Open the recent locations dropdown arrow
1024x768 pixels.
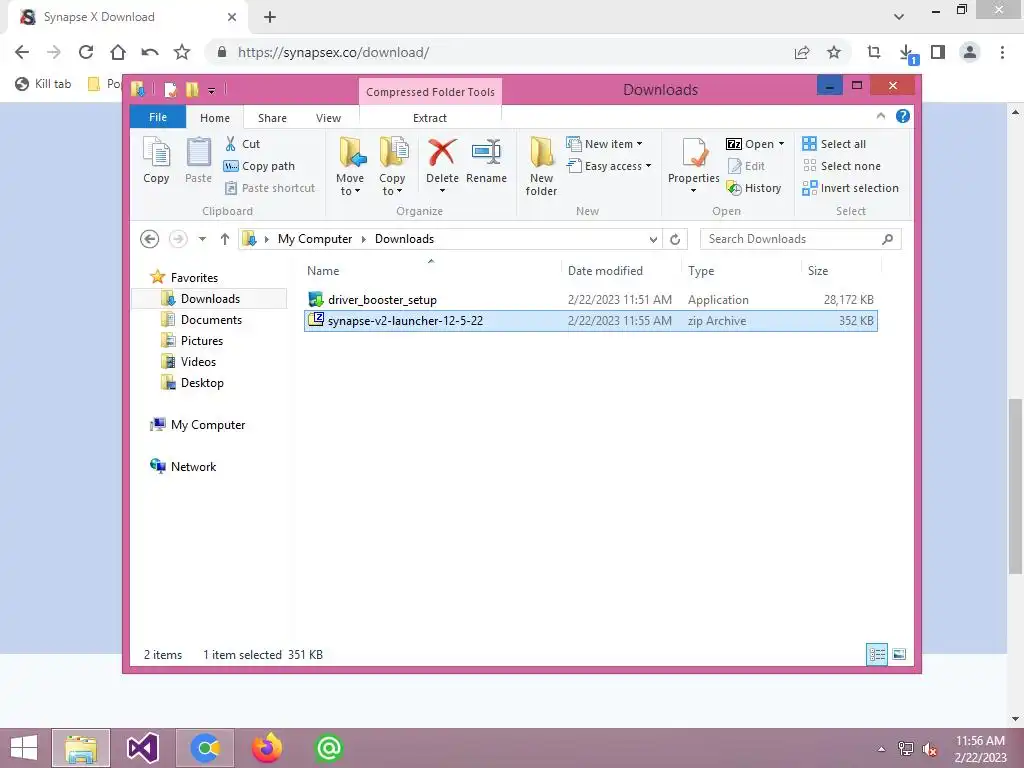[202, 239]
